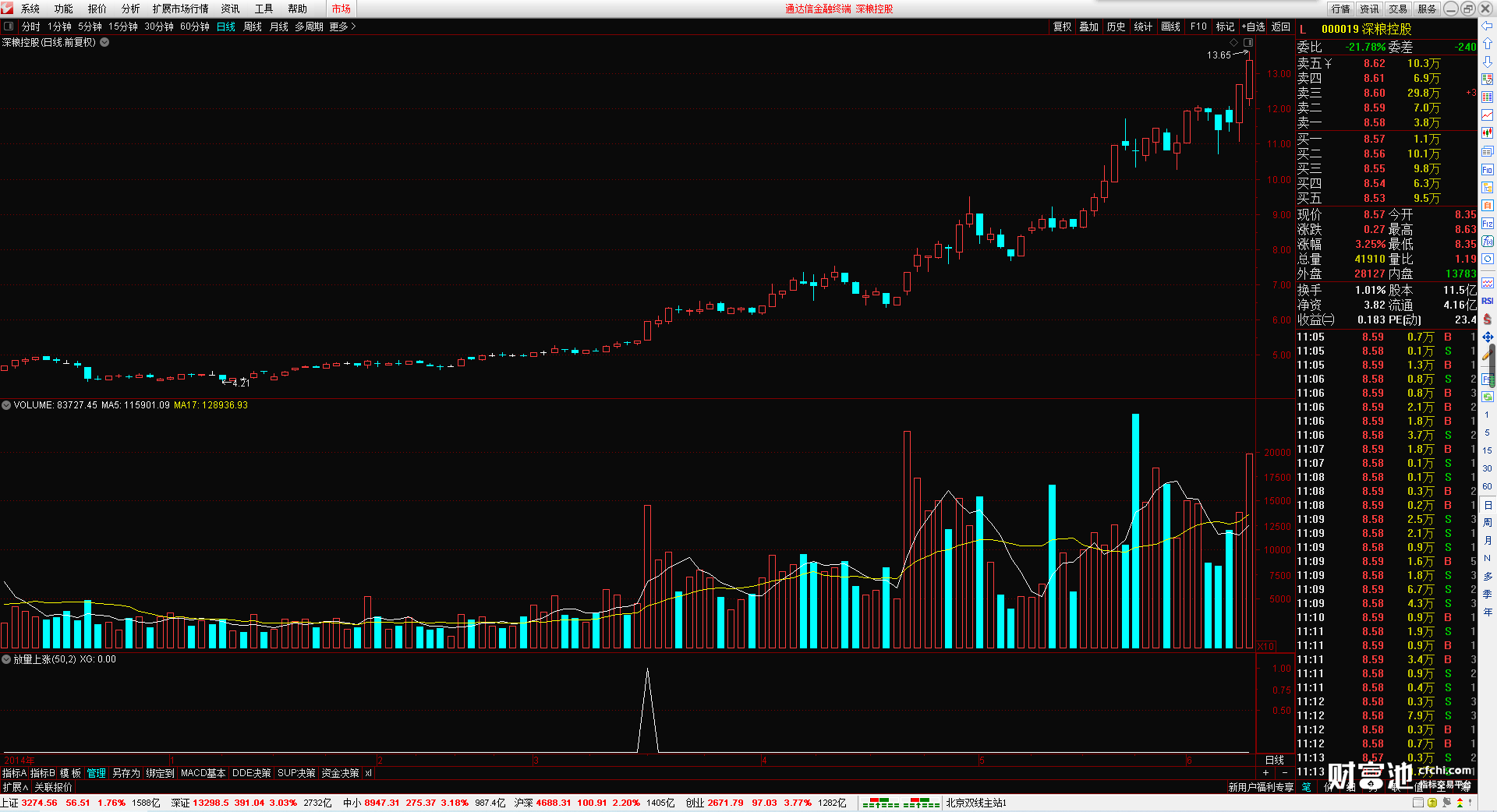Switch to intraday line chart icon
This screenshot has width=1497, height=812.
pos(1487,115)
